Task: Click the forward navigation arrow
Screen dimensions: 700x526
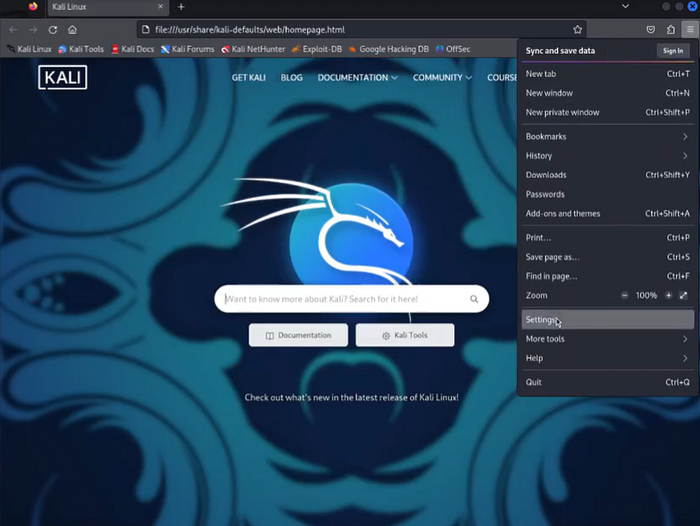Action: 33,30
